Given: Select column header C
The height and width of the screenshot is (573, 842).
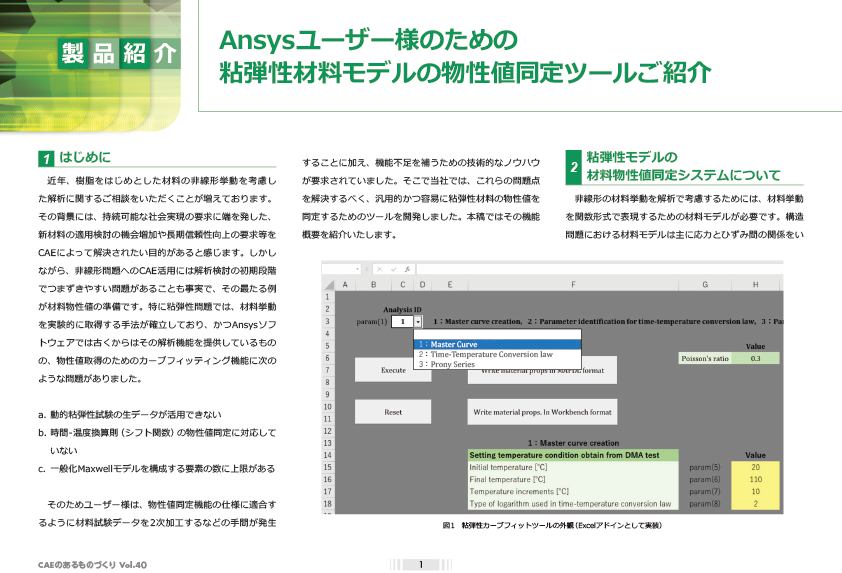Looking at the screenshot, I should pyautogui.click(x=403, y=285).
